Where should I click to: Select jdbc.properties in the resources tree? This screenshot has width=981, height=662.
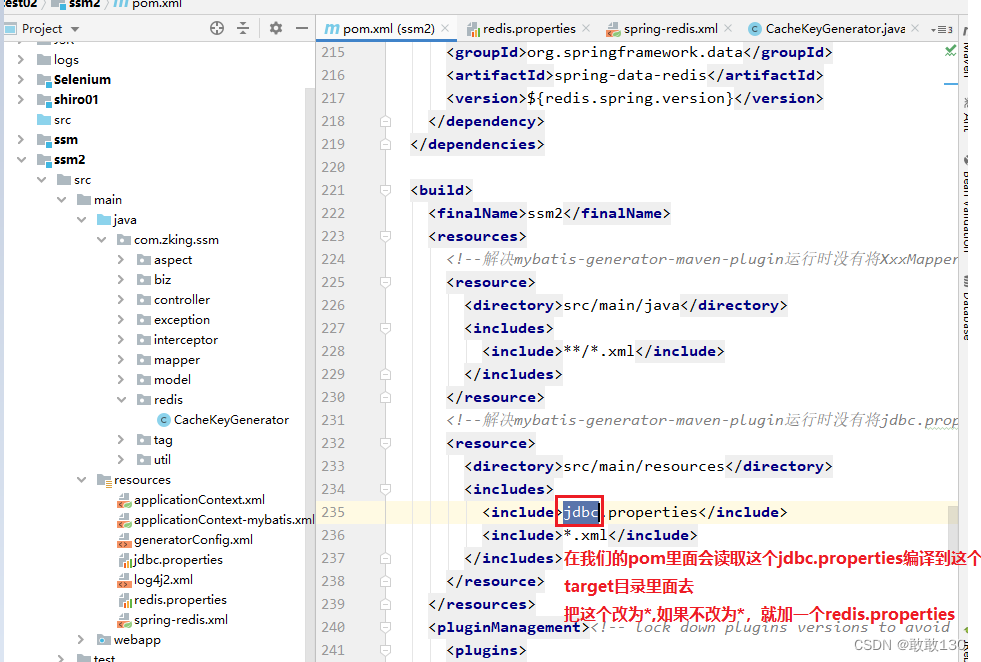(174, 559)
